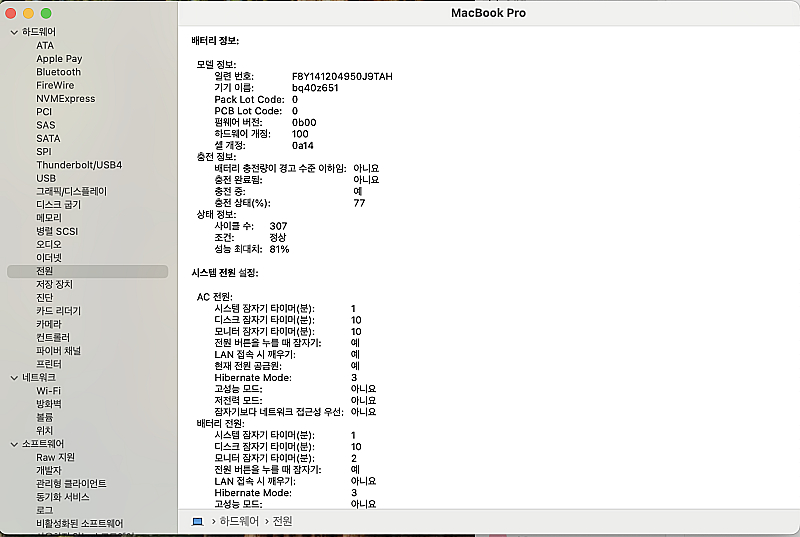Open the Bluetooth sidebar item
The image size is (800, 537).
tap(58, 72)
